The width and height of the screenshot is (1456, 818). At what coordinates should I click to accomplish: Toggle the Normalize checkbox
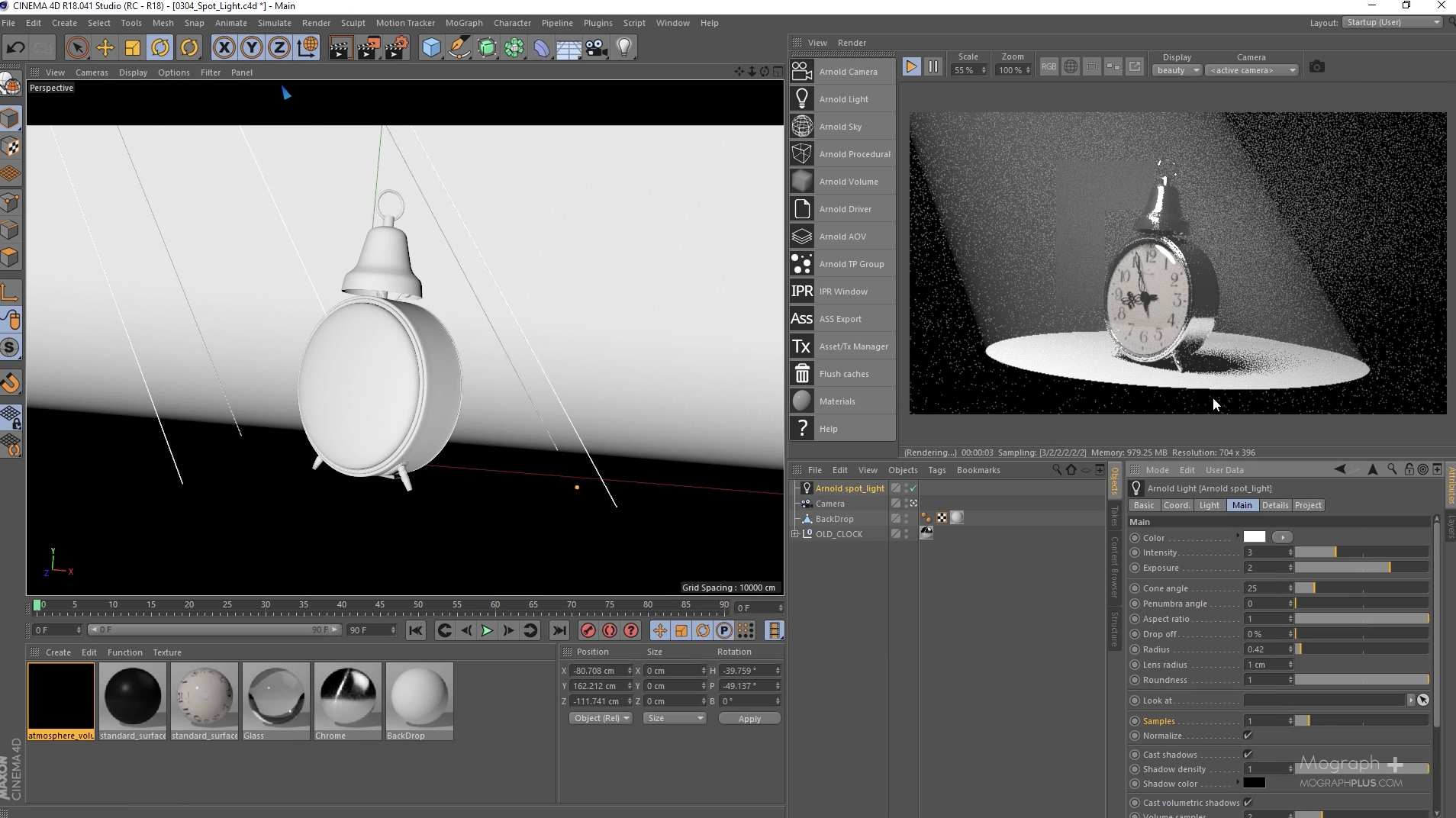[1248, 736]
